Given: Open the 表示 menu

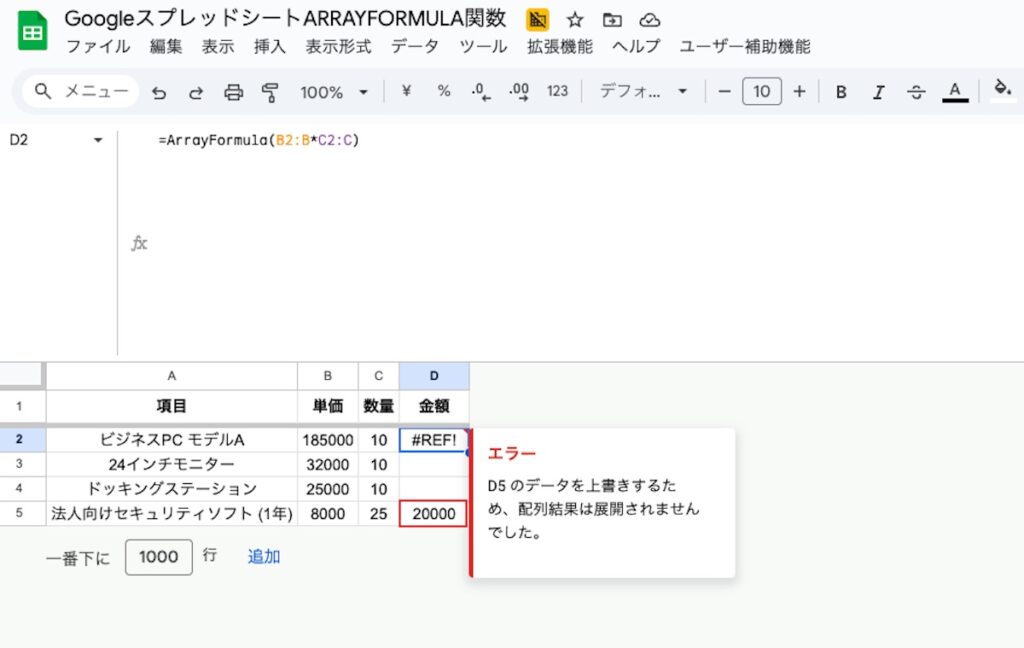Looking at the screenshot, I should tap(217, 46).
